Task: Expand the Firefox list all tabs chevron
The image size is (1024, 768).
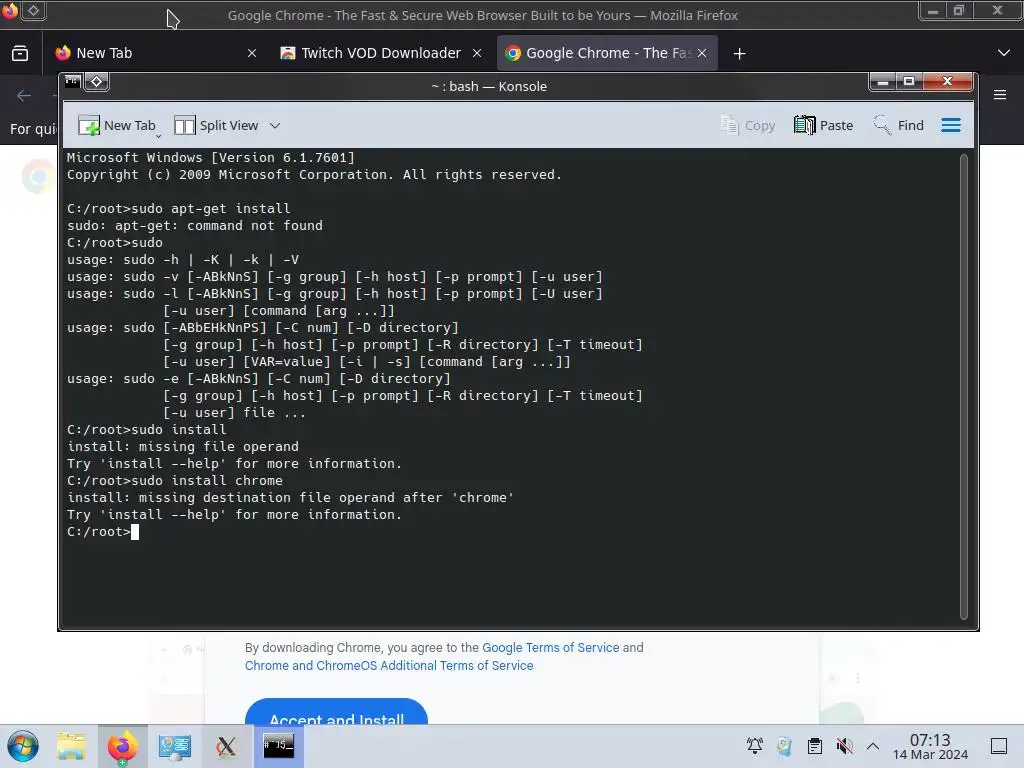Action: point(1004,53)
